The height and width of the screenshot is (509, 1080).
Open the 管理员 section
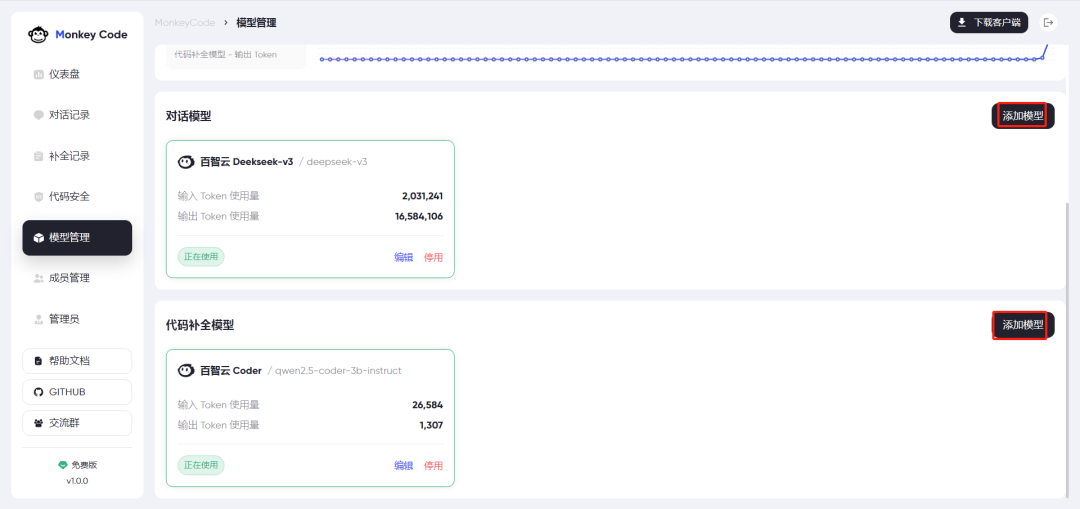pos(77,320)
